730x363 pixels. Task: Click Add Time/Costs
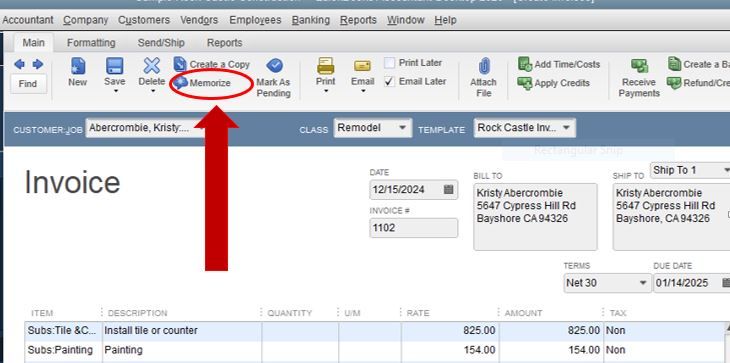(559, 64)
